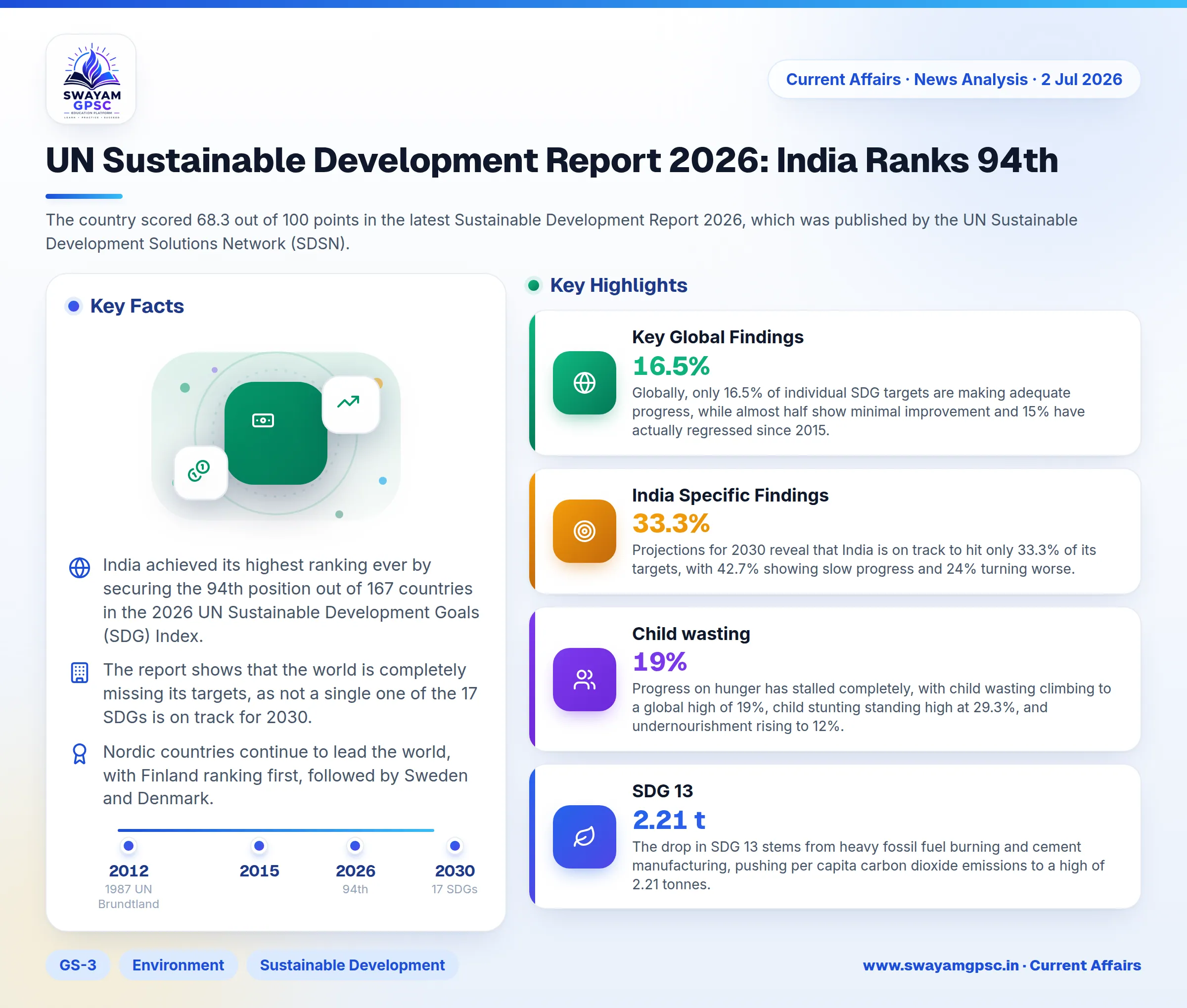
Task: Click the Key Highlights heading
Action: (618, 285)
